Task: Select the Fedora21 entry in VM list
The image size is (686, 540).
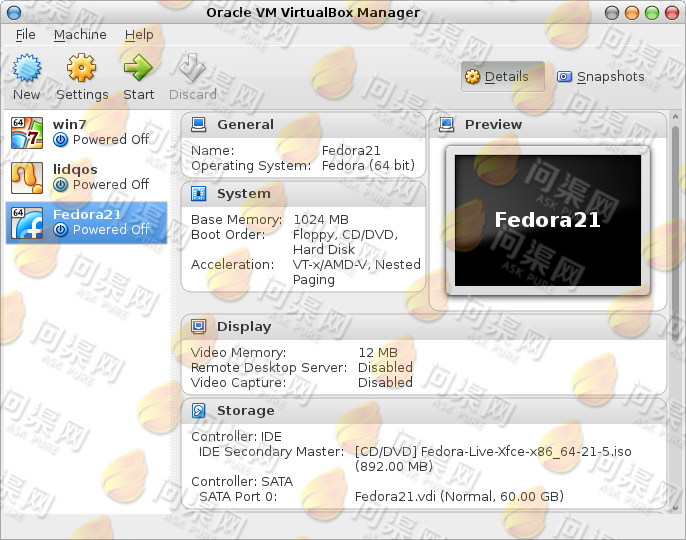Action: click(87, 223)
